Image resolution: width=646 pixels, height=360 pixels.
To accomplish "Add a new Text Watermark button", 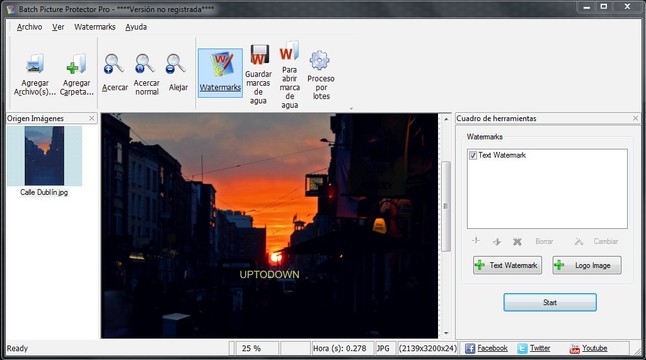I will (507, 265).
